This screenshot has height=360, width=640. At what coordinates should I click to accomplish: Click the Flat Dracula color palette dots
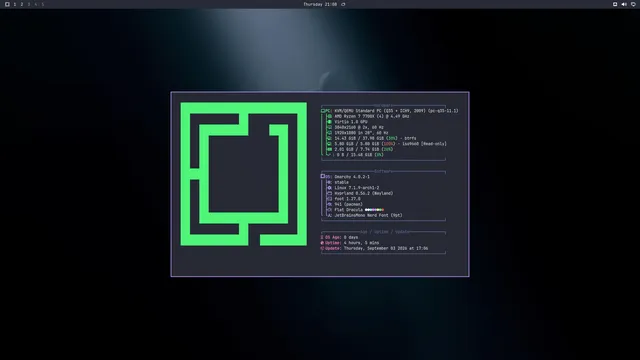[374, 210]
